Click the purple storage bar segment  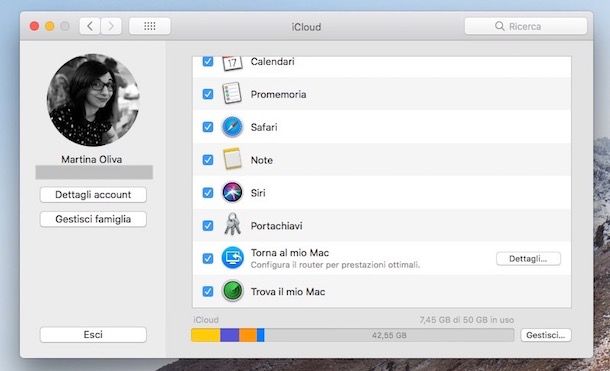click(230, 335)
